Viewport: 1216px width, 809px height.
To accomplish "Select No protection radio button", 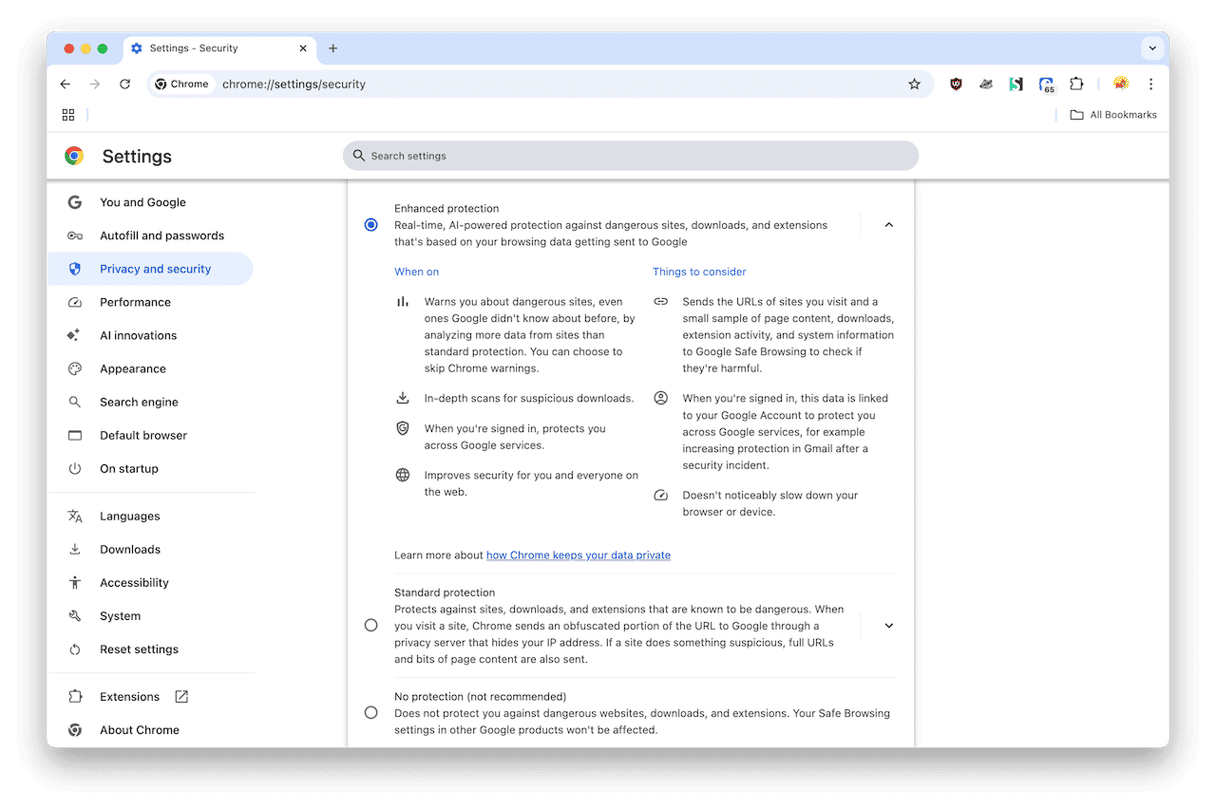I will (371, 713).
